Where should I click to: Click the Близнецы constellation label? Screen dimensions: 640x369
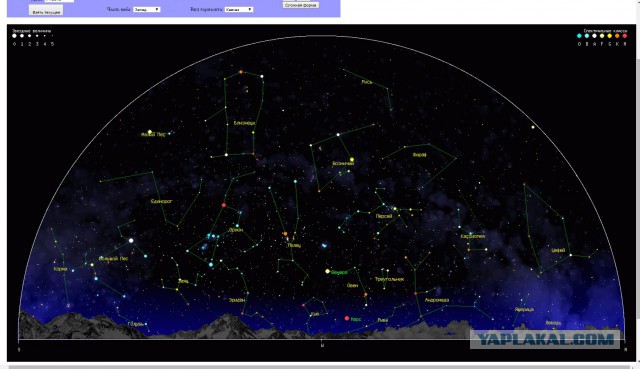tap(244, 123)
